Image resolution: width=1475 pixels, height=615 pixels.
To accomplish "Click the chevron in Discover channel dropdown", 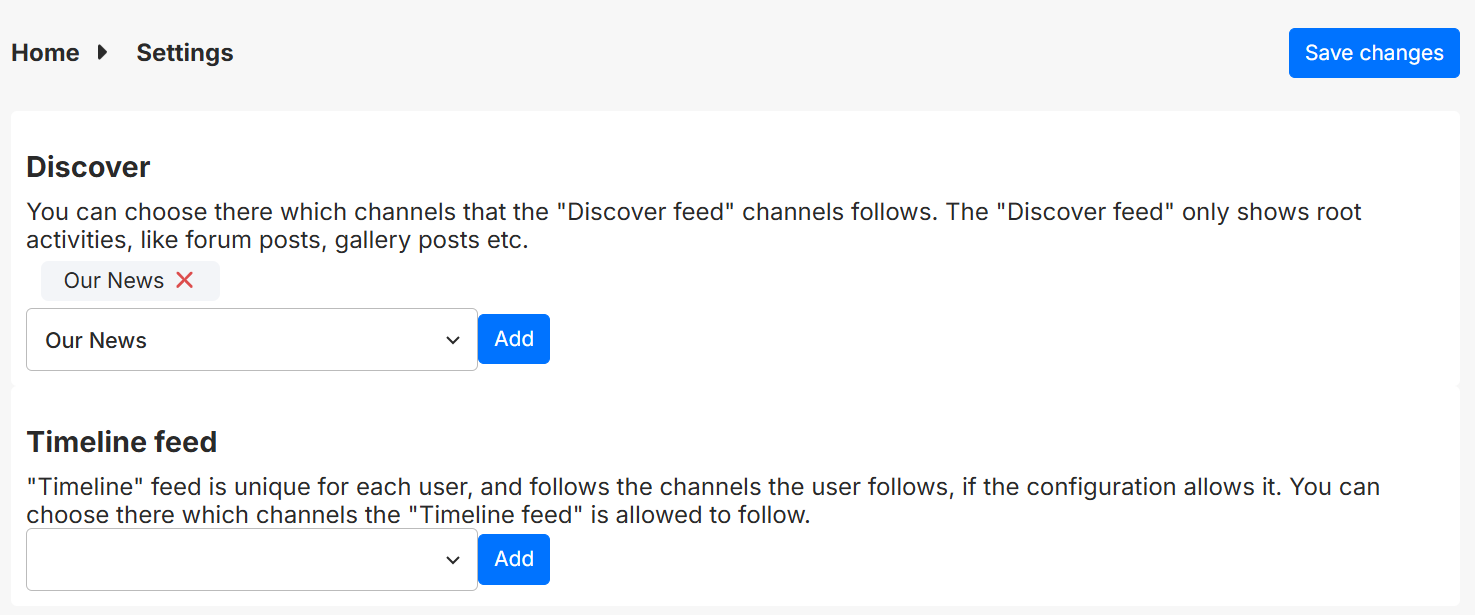I will pos(453,340).
